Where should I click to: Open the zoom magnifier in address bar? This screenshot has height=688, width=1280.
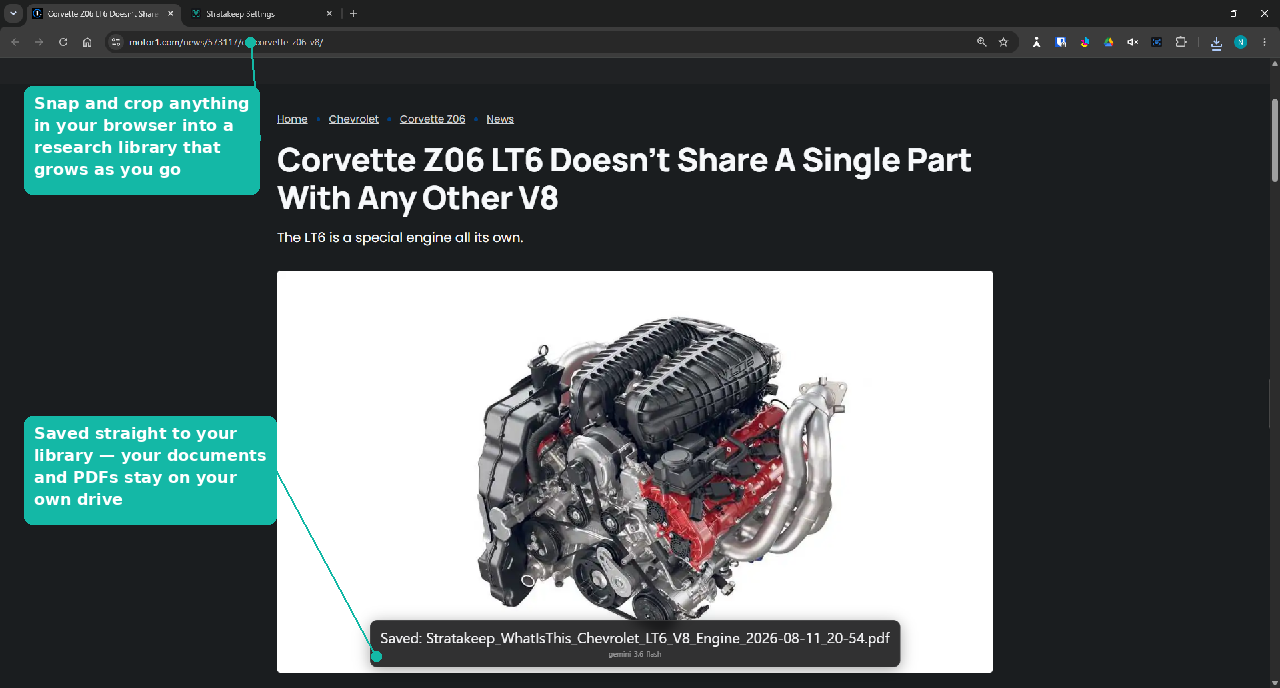click(x=982, y=42)
